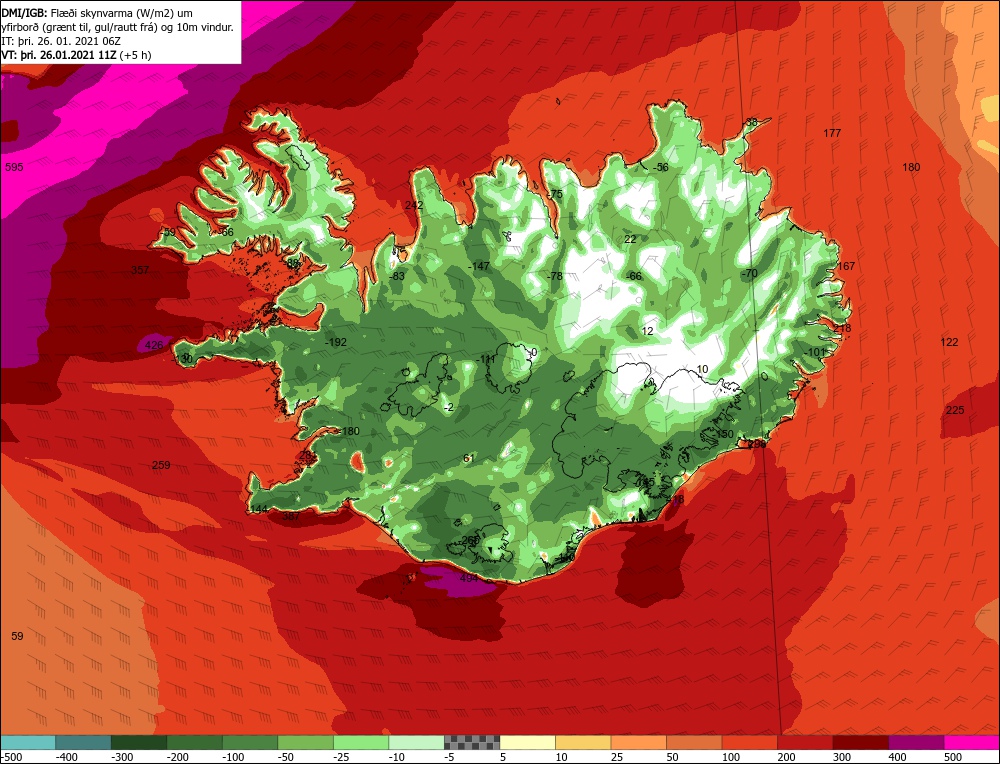
Task: Click the legend label 400
Action: click(898, 757)
